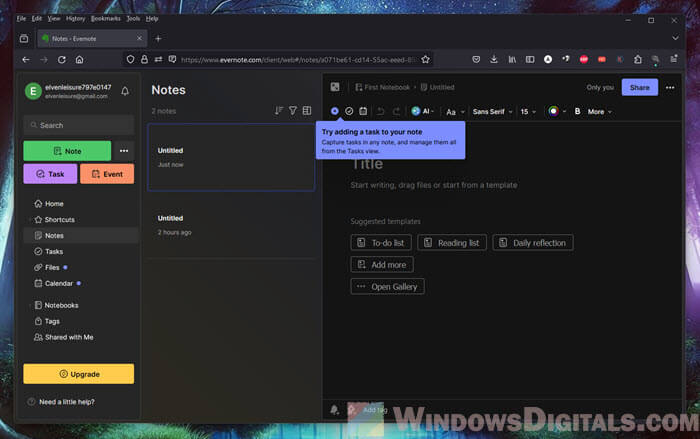Screen dimensions: 700x439
Task: Open the History menu
Action: pos(75,19)
